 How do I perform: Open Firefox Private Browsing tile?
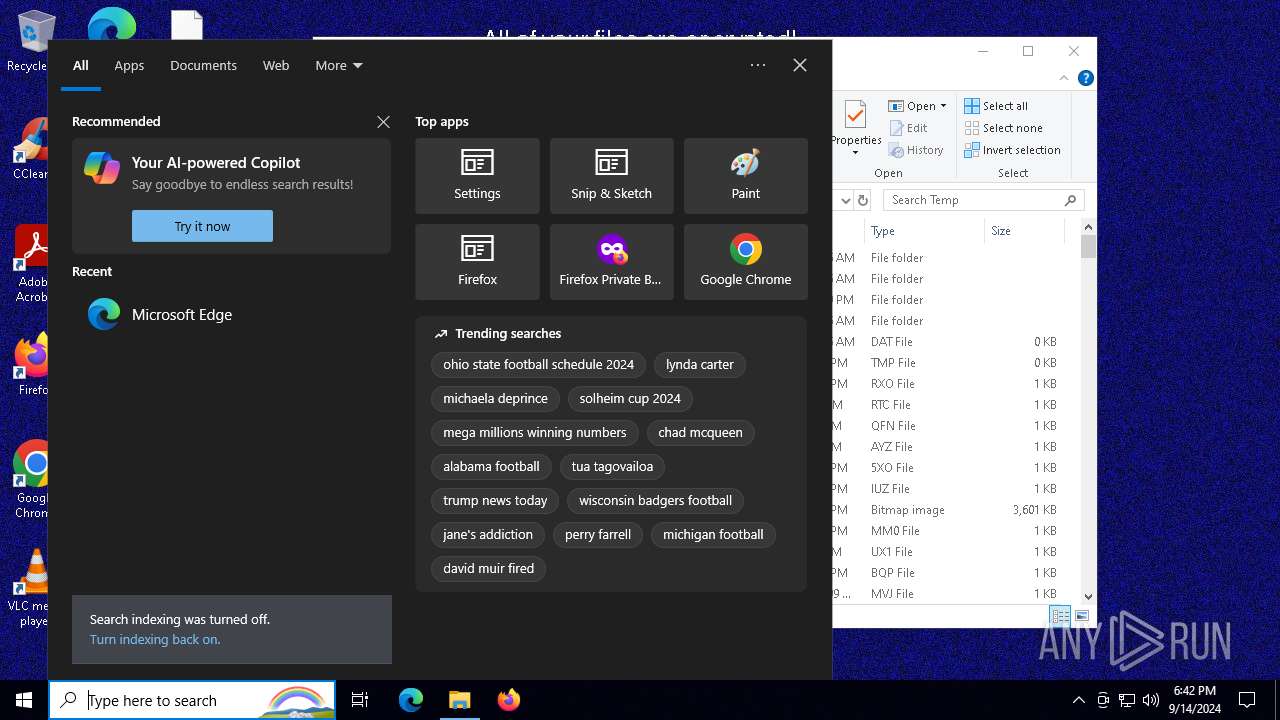coord(611,262)
